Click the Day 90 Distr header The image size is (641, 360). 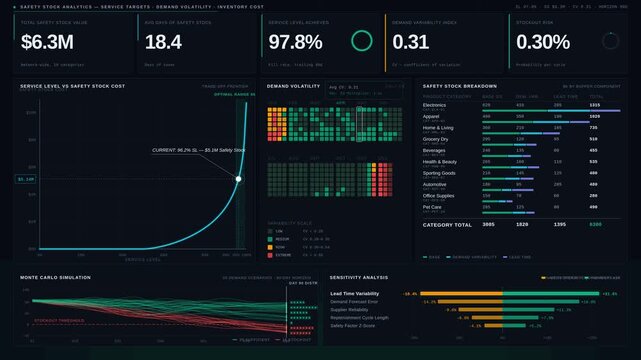[x=303, y=283]
